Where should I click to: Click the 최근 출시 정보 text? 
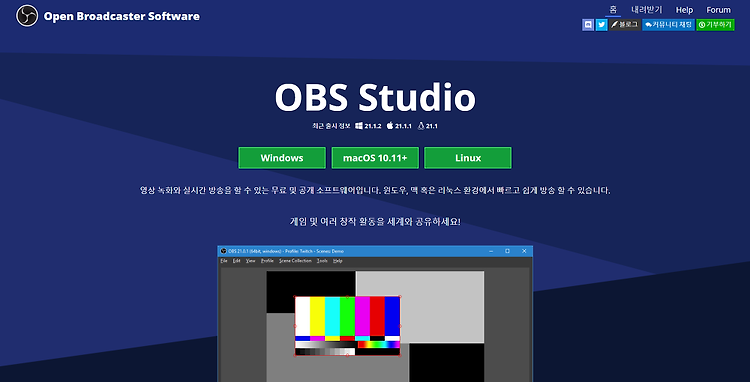click(x=331, y=126)
